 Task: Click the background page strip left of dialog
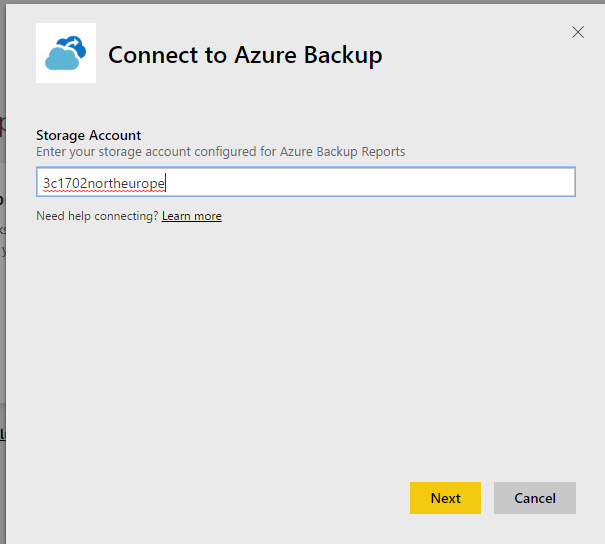click(2, 300)
